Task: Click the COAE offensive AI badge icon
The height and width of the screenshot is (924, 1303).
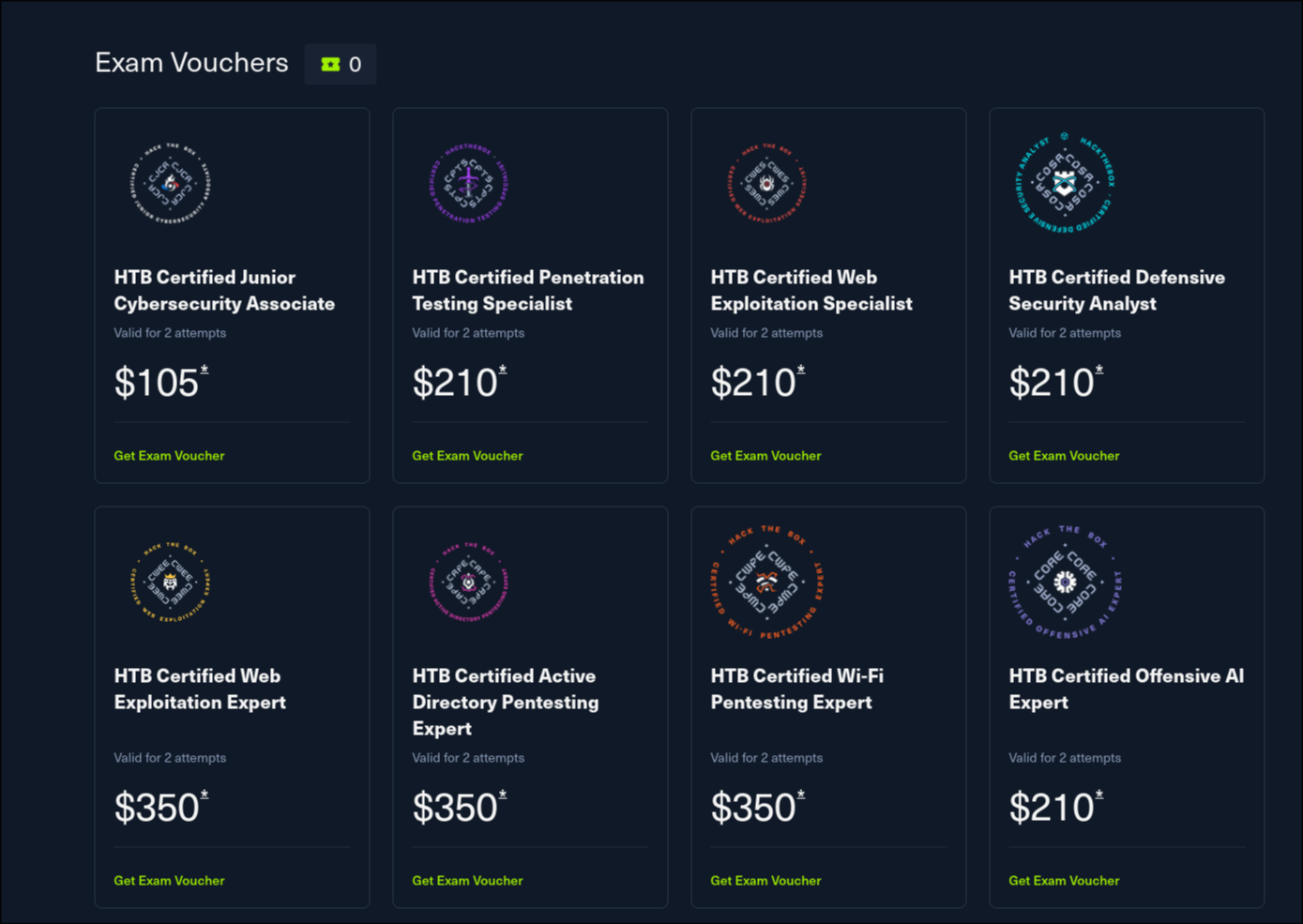Action: click(1065, 582)
